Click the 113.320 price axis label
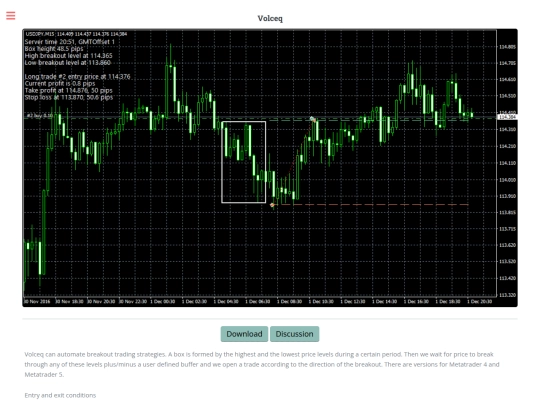 click(x=507, y=295)
